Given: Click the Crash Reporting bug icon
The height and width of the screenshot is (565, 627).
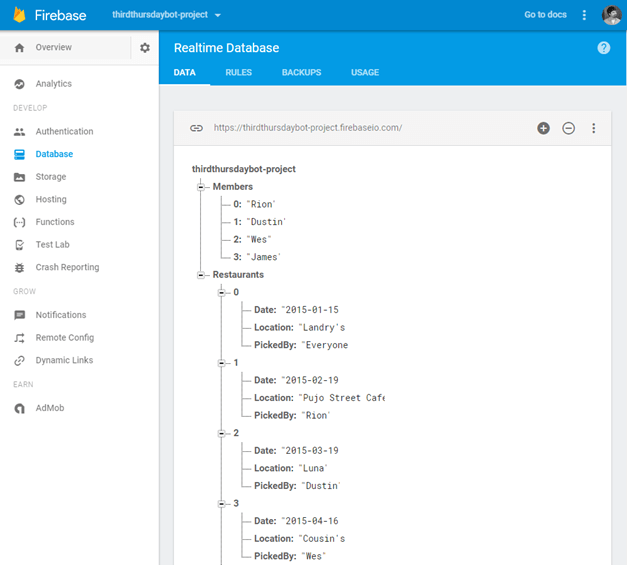Looking at the screenshot, I should click(19, 268).
